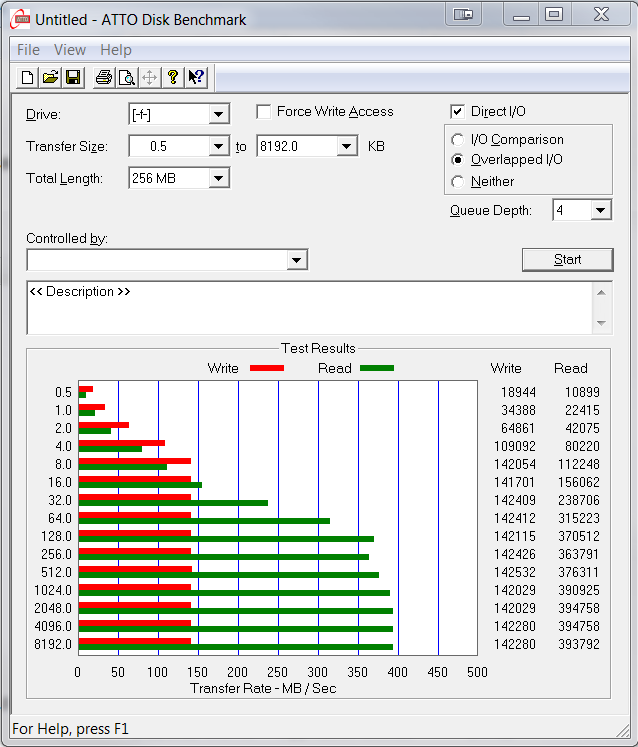Open the Queue Depth dropdown
Image resolution: width=638 pixels, height=747 pixels.
(600, 211)
